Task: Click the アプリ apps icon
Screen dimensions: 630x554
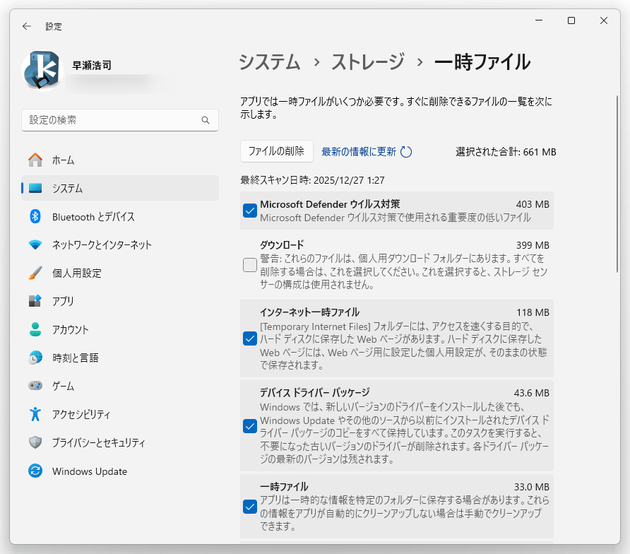Action: (x=35, y=301)
